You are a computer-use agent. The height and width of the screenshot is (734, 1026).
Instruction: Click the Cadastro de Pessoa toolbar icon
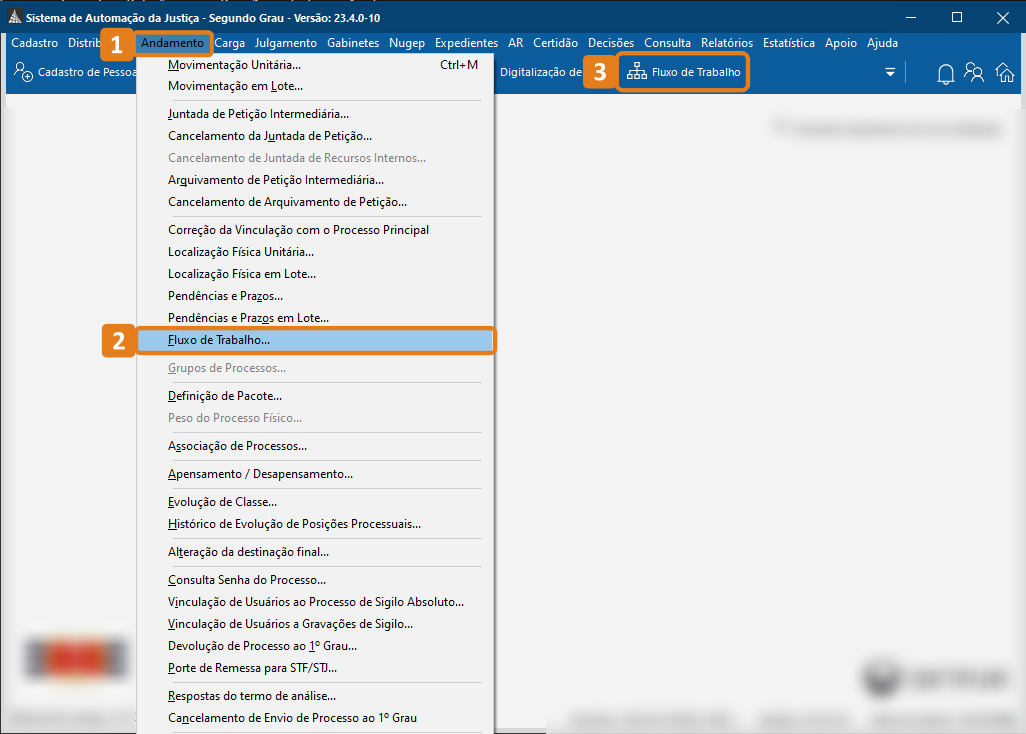tap(23, 72)
